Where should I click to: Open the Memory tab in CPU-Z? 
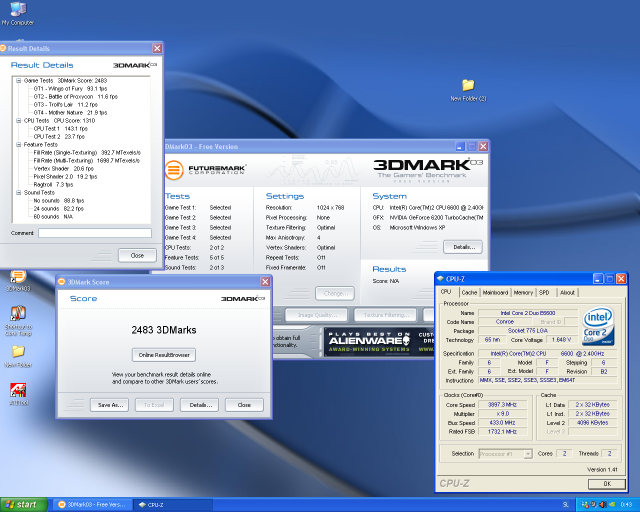523,292
